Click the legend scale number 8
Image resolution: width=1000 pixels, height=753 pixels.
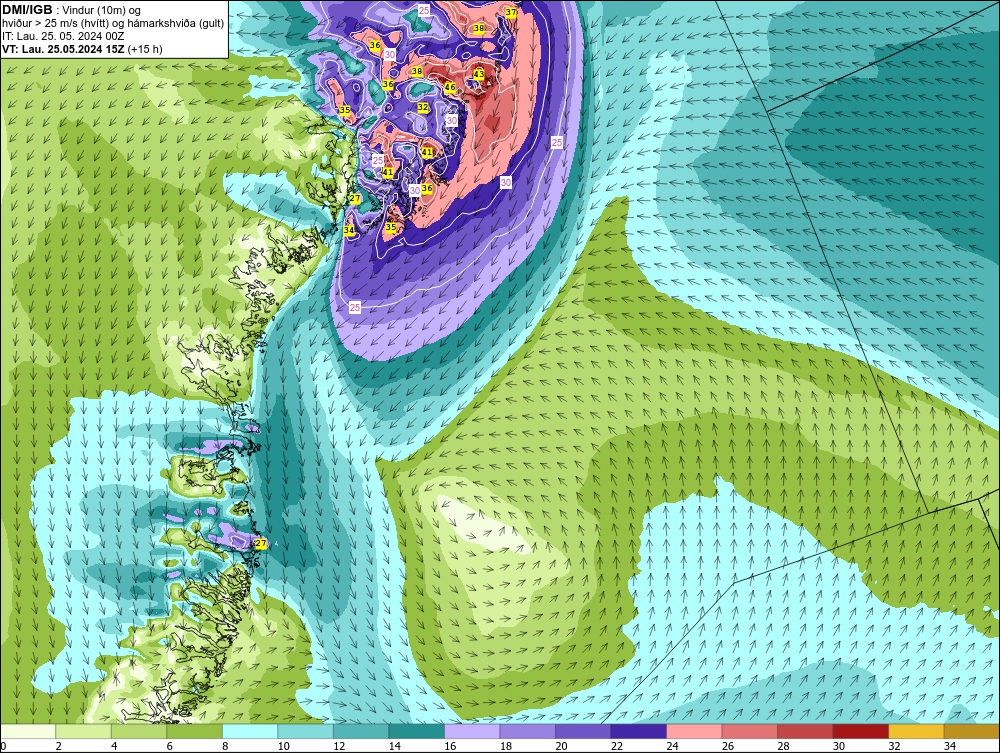click(225, 746)
